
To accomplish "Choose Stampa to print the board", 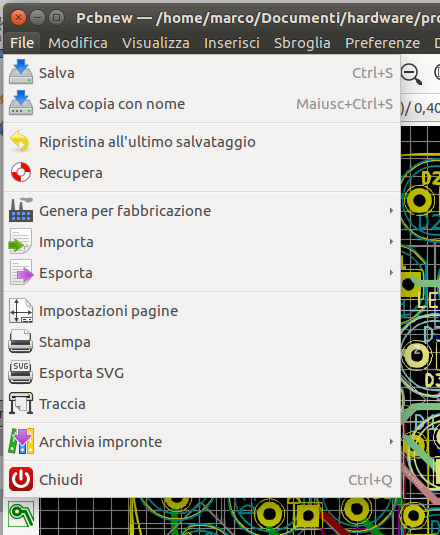I will [202, 342].
